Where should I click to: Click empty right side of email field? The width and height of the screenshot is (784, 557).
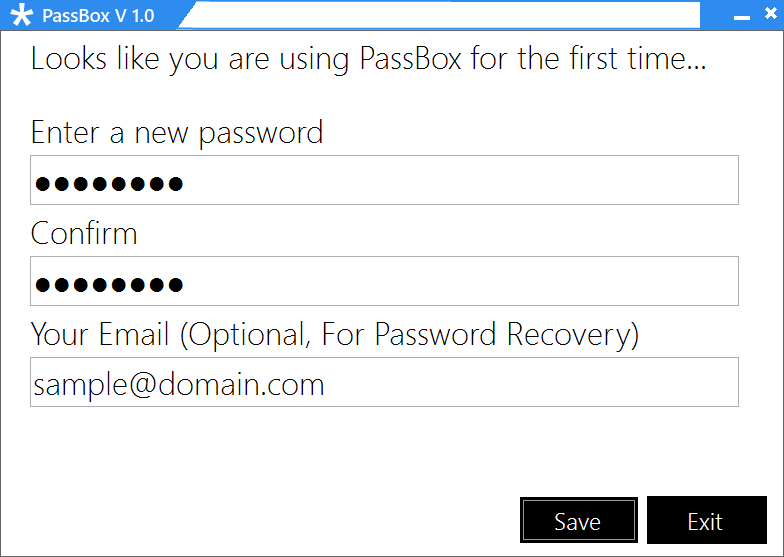pyautogui.click(x=600, y=382)
